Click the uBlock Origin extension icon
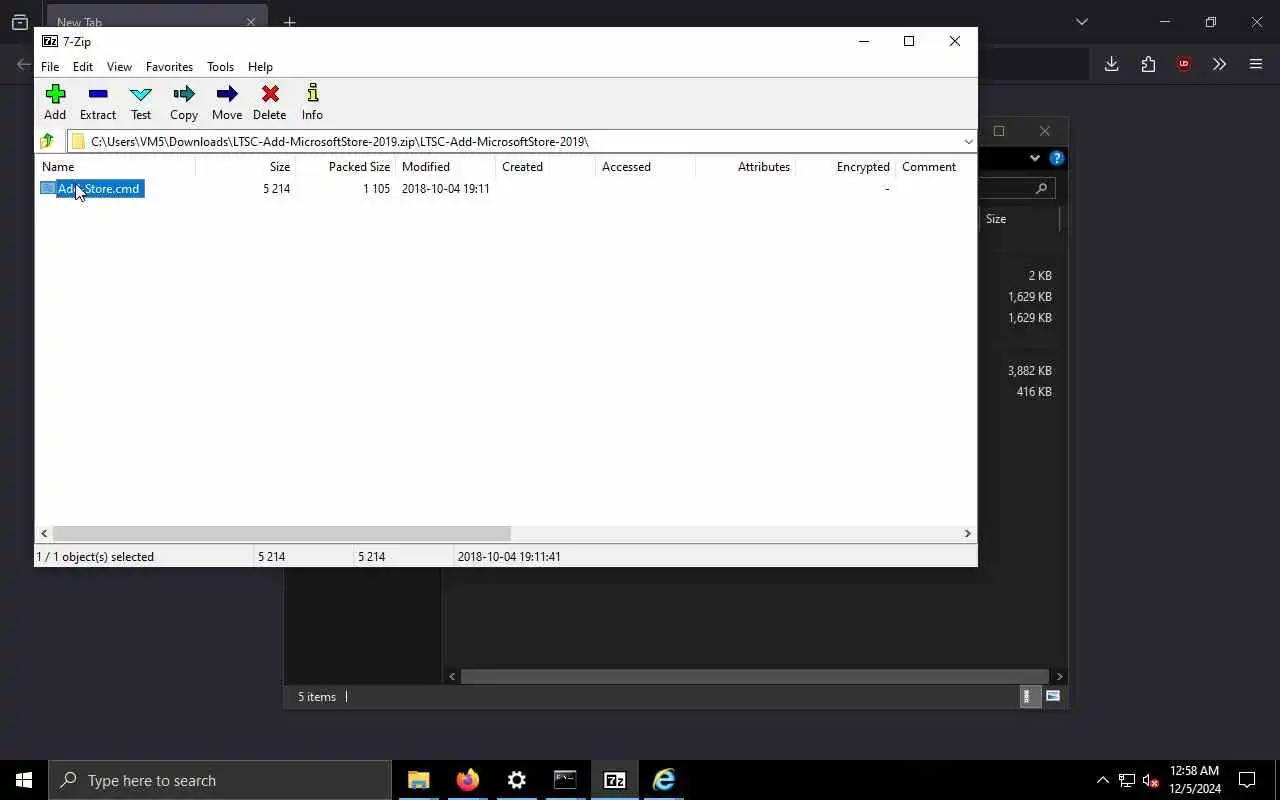This screenshot has width=1280, height=800. tap(1184, 64)
